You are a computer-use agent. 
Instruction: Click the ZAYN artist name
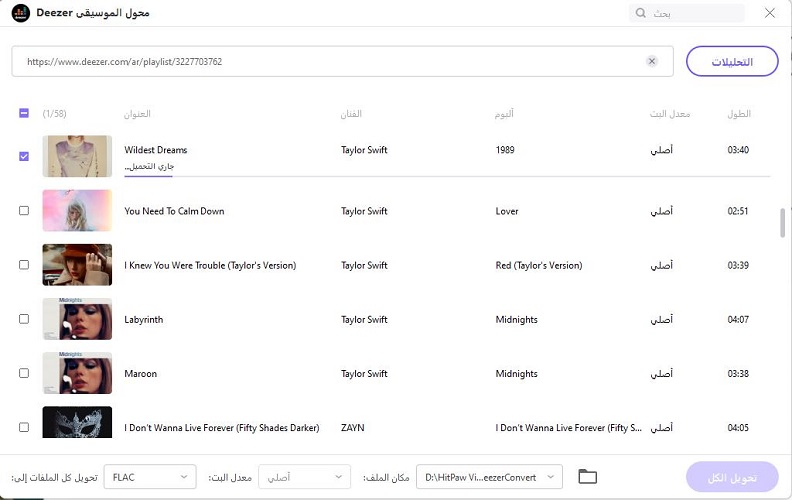coord(353,428)
